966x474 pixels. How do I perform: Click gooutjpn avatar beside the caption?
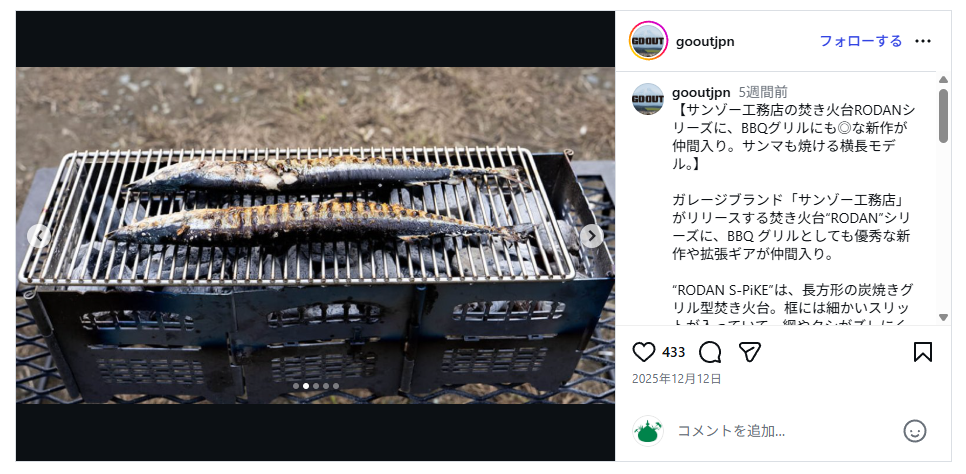[x=648, y=98]
